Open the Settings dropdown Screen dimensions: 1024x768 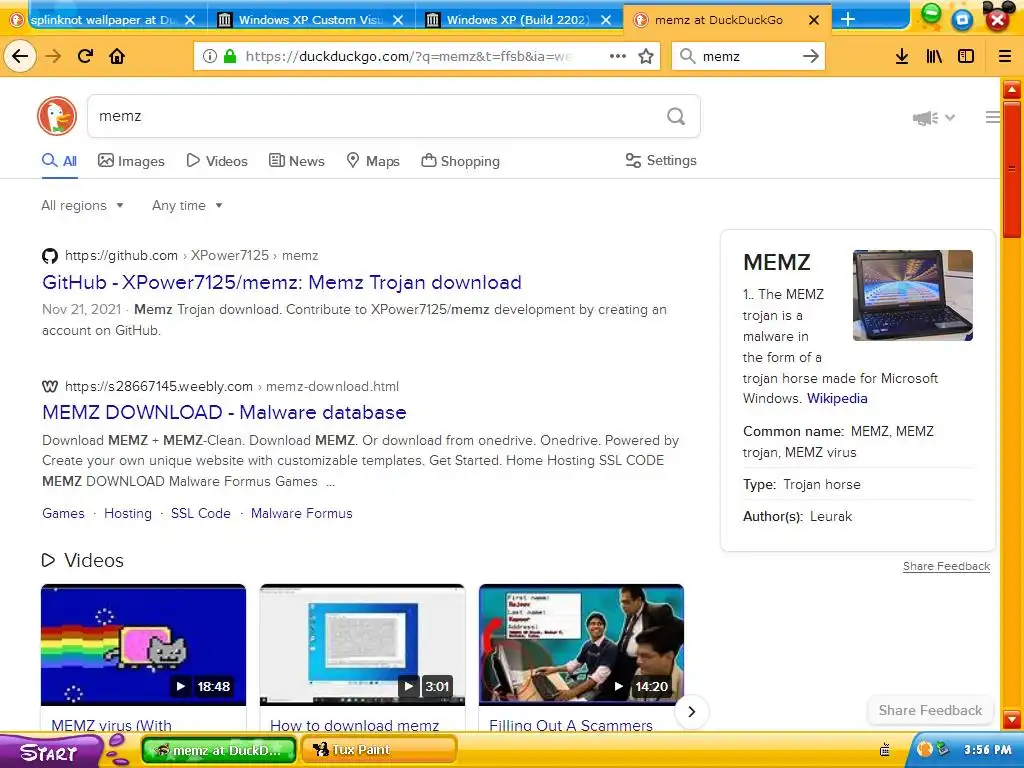[661, 161]
